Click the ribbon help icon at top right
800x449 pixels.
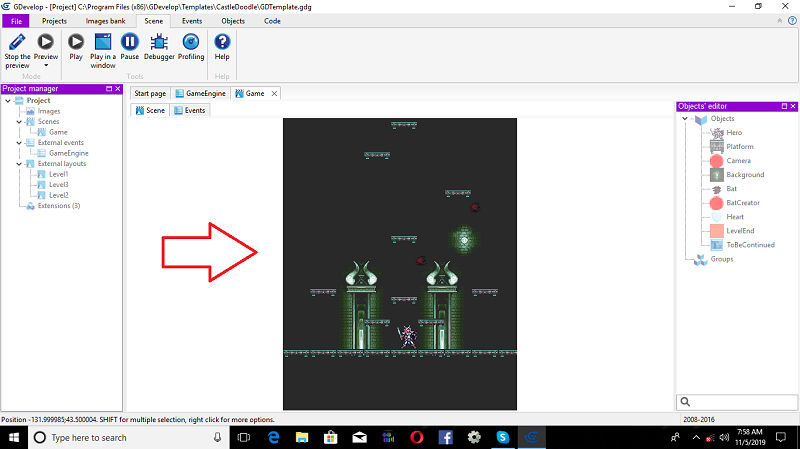(x=792, y=21)
